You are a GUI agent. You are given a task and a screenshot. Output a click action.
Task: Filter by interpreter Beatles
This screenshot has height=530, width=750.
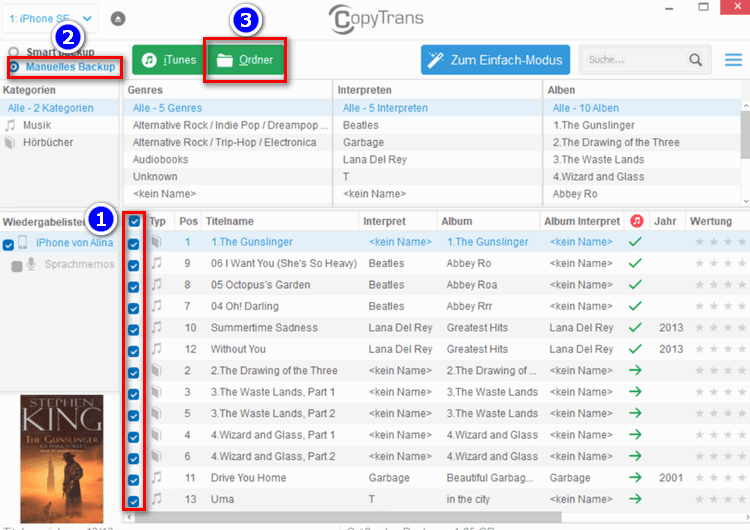click(x=438, y=125)
